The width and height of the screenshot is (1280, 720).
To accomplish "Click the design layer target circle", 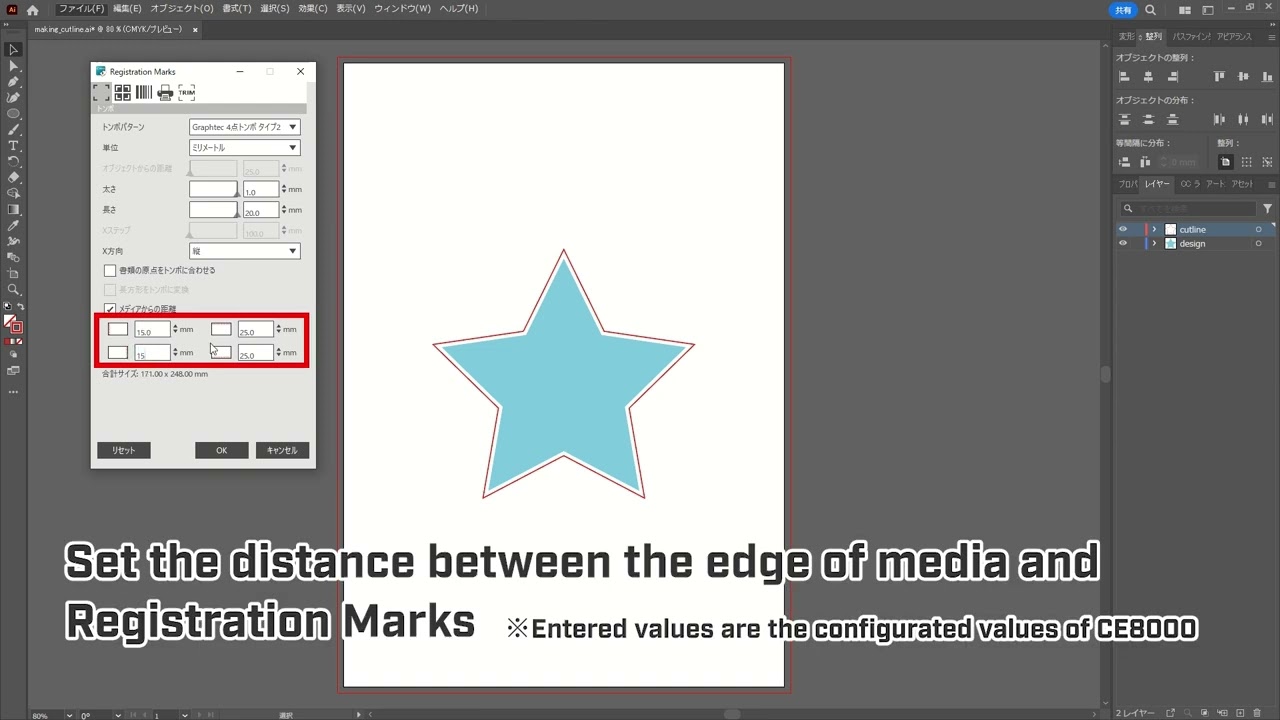I will [x=1258, y=244].
